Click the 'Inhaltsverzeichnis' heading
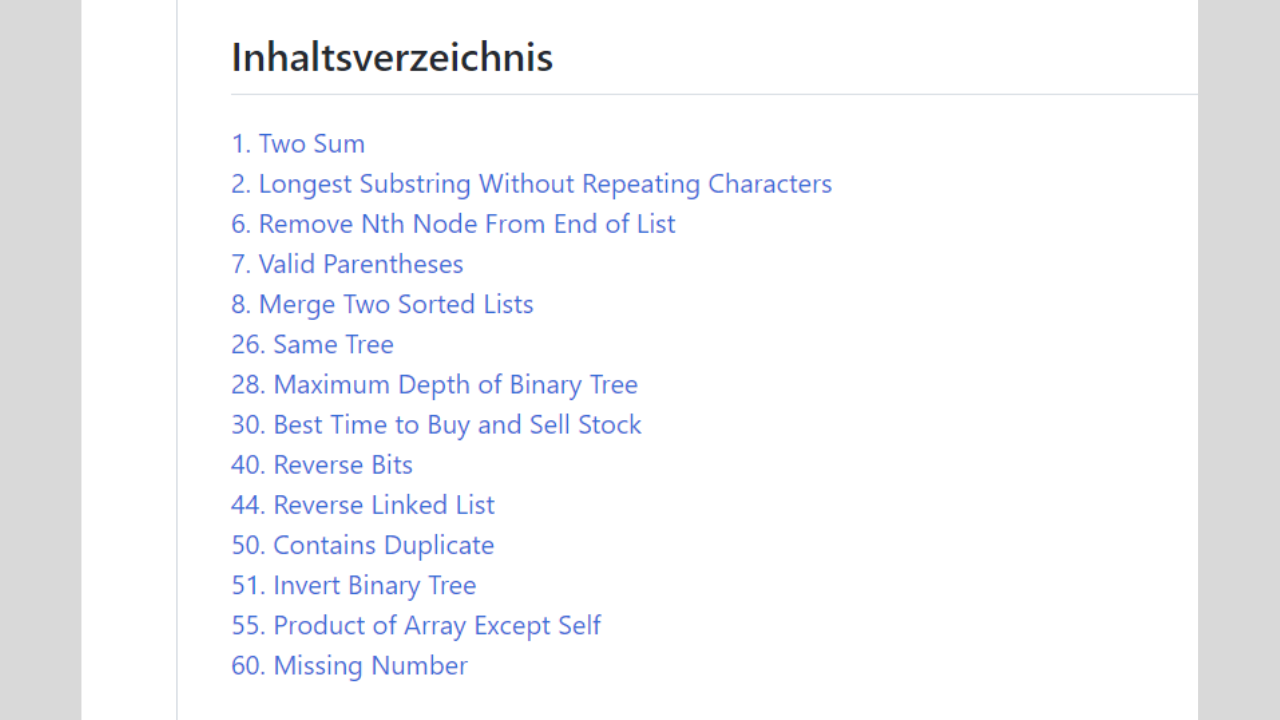 coord(392,57)
